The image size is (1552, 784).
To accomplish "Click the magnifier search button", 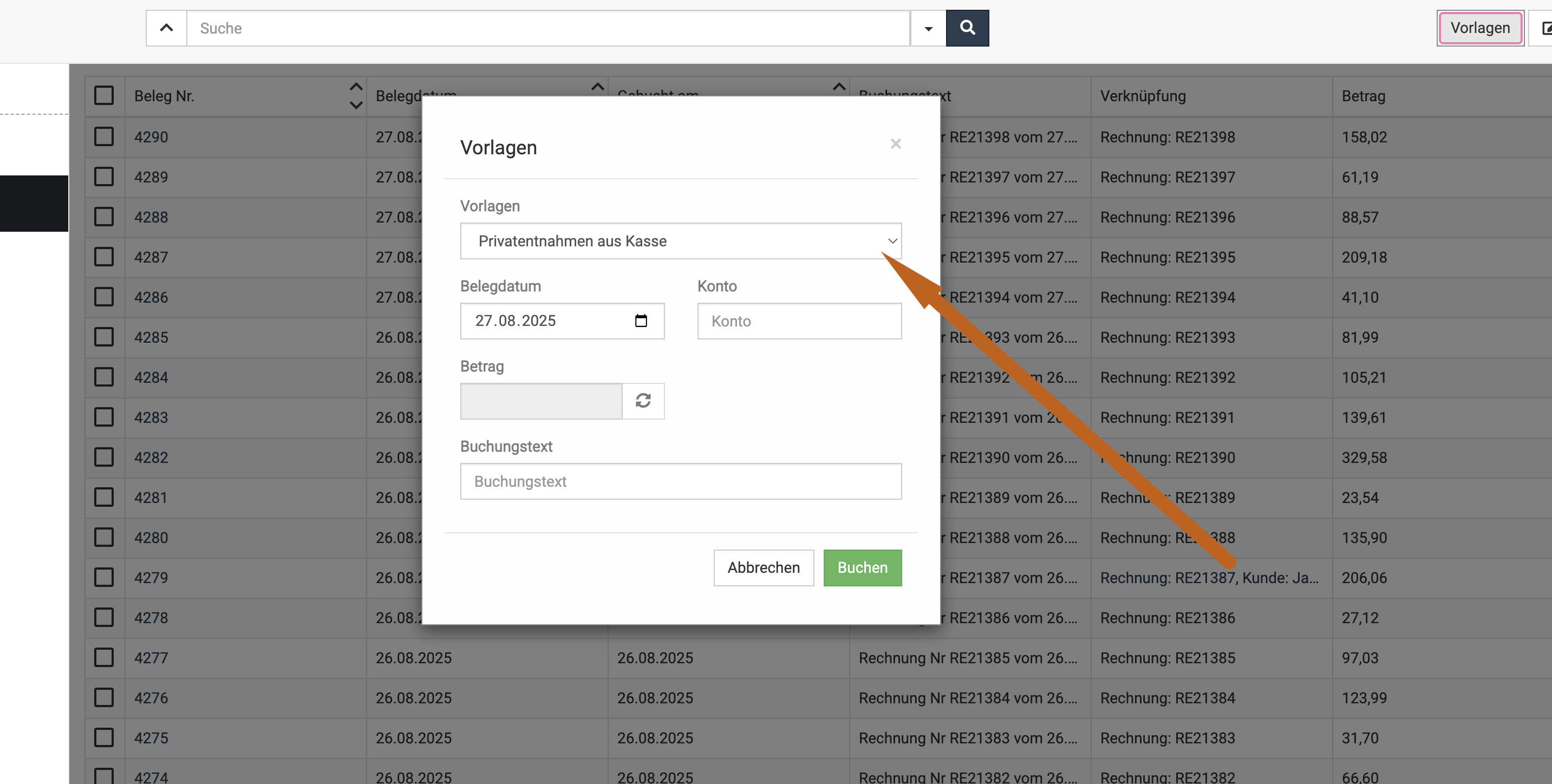I will (x=967, y=28).
